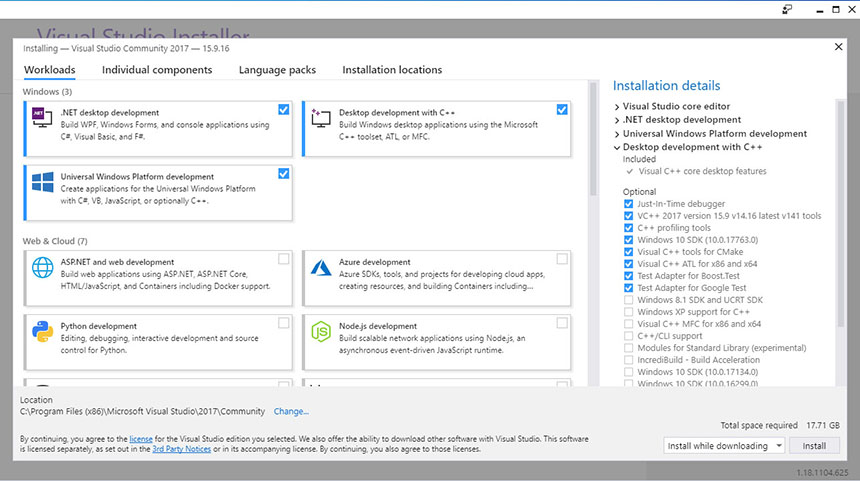Uncheck C++ profiling tools option
Viewport: 860px width, 481px height.
(x=629, y=228)
